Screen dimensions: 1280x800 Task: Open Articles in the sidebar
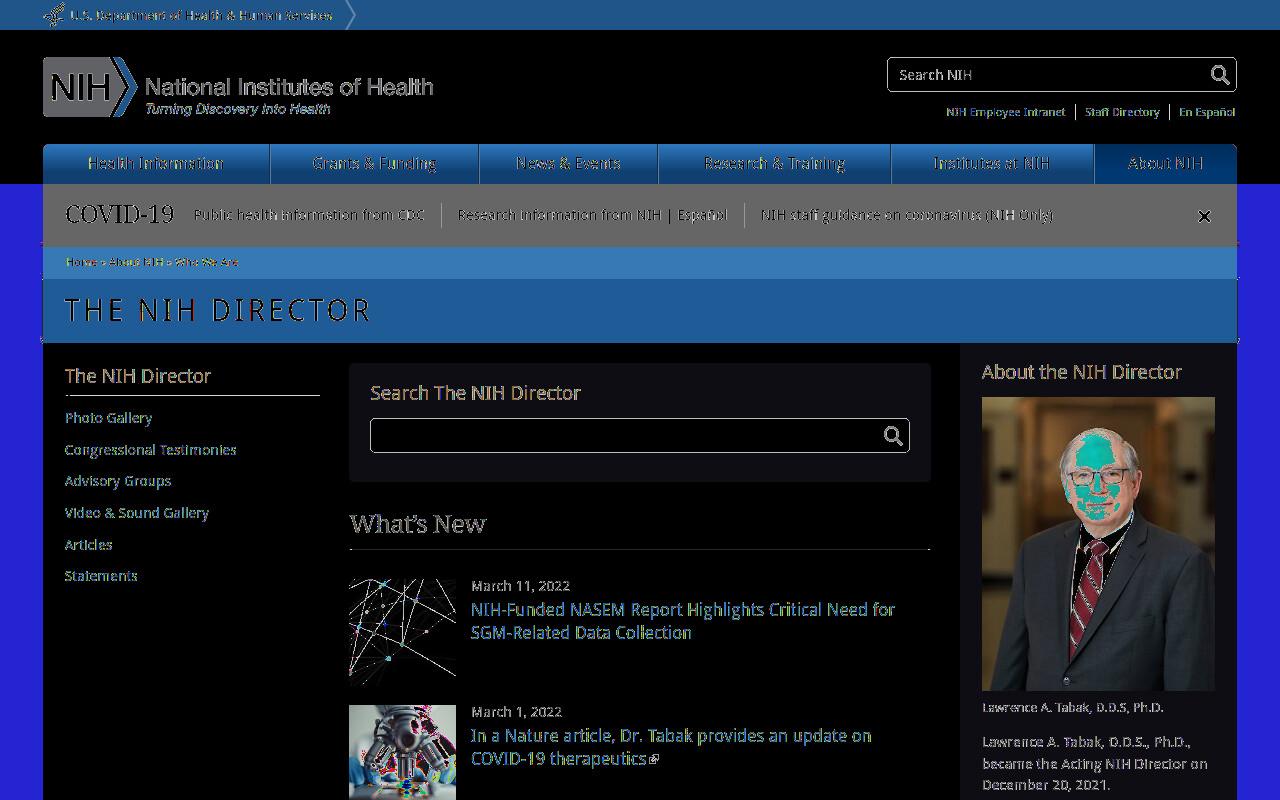[89, 545]
